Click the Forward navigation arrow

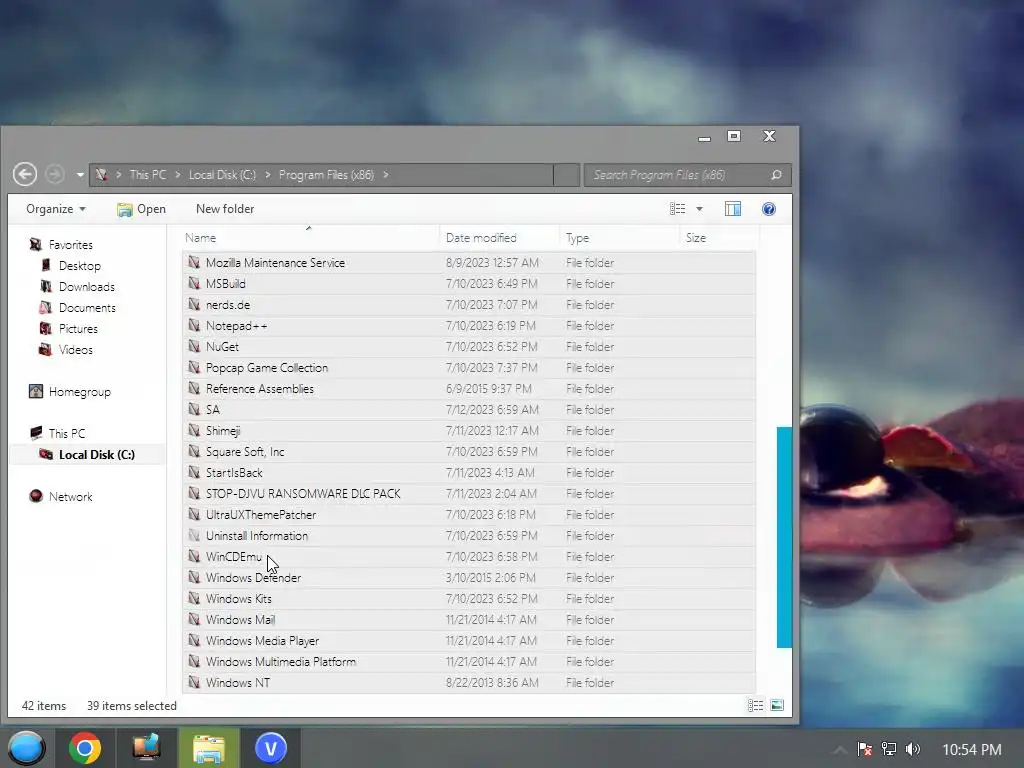(x=55, y=174)
